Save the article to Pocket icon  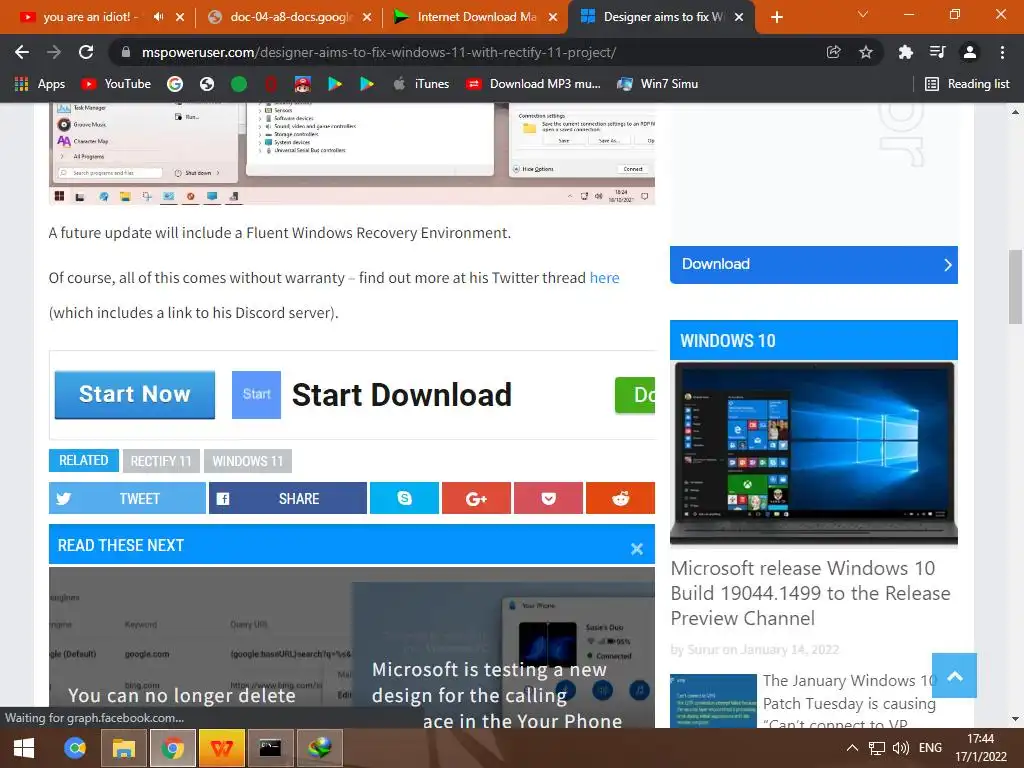(x=549, y=498)
